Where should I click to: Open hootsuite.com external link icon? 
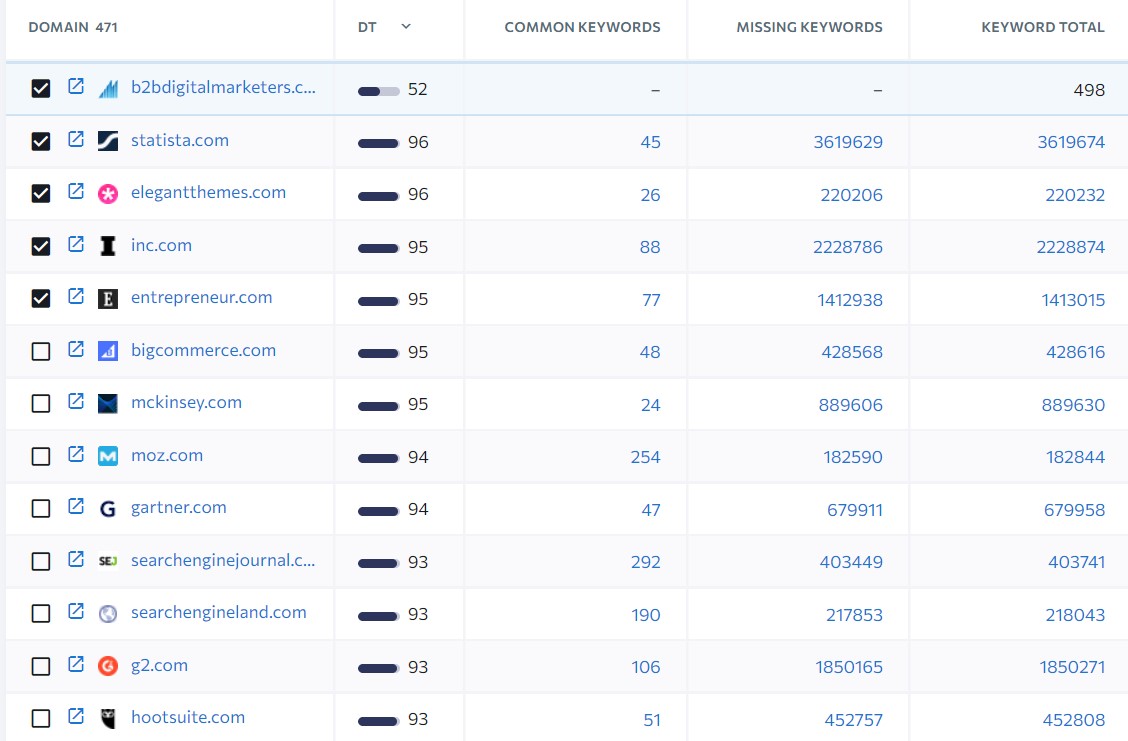pyautogui.click(x=76, y=717)
